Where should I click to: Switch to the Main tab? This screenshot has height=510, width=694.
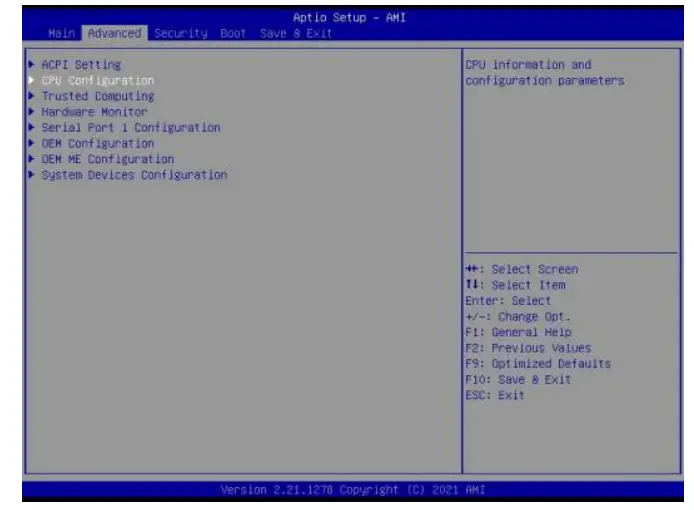pos(62,33)
